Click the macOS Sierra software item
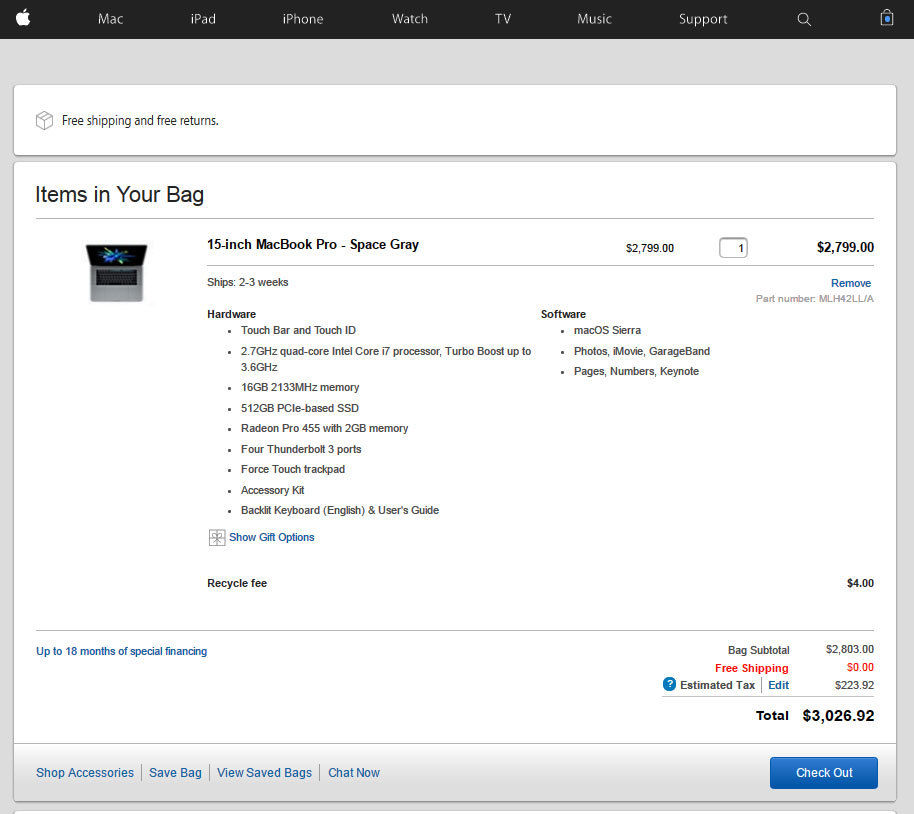This screenshot has width=914, height=814. (607, 330)
